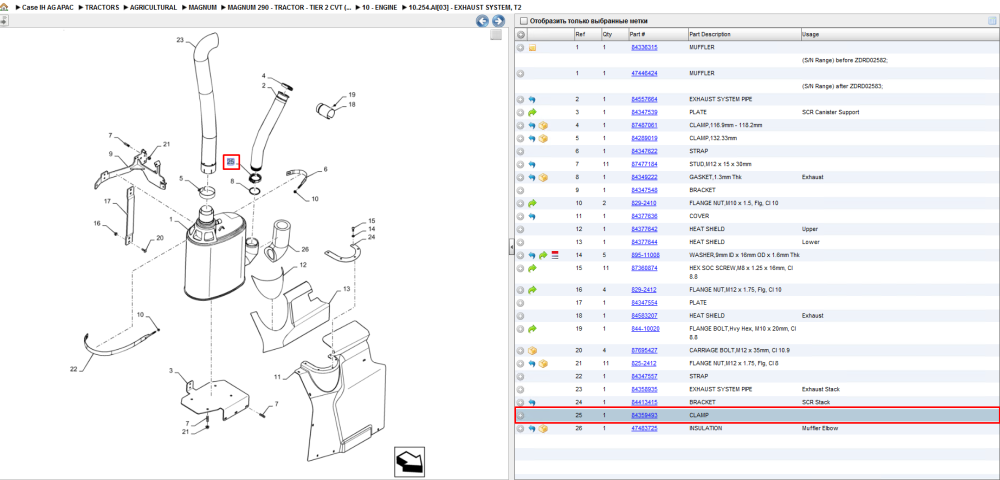Screen dimensions: 1000x480
Task: Click the green arrow icon on WASHER 895-11008 row
Action: coord(543,255)
